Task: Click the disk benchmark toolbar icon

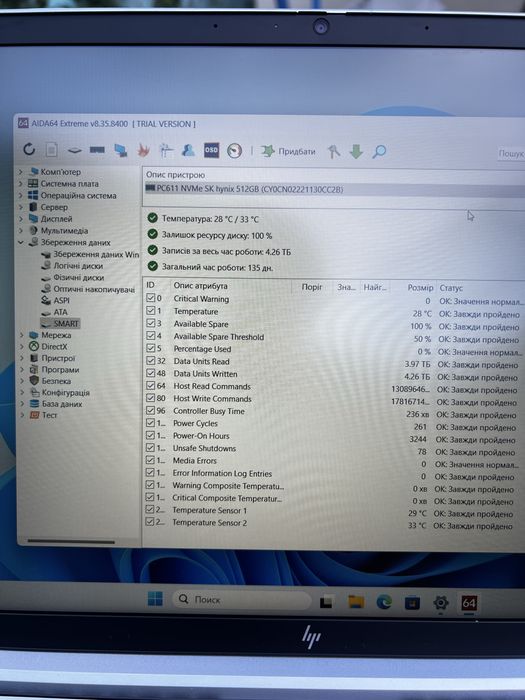Action: (x=75, y=150)
